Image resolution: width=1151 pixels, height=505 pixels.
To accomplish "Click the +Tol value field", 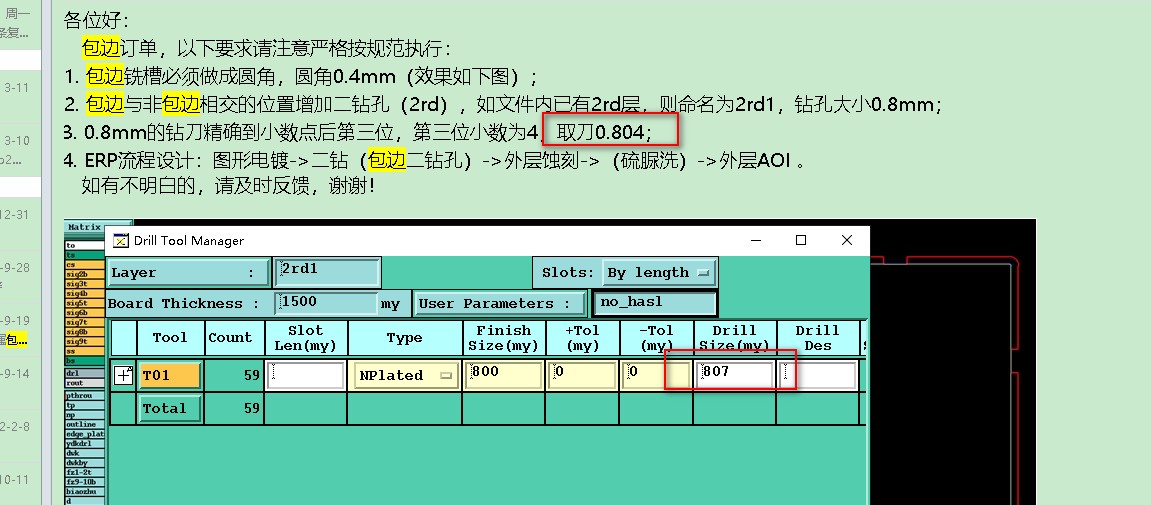I will pyautogui.click(x=583, y=375).
